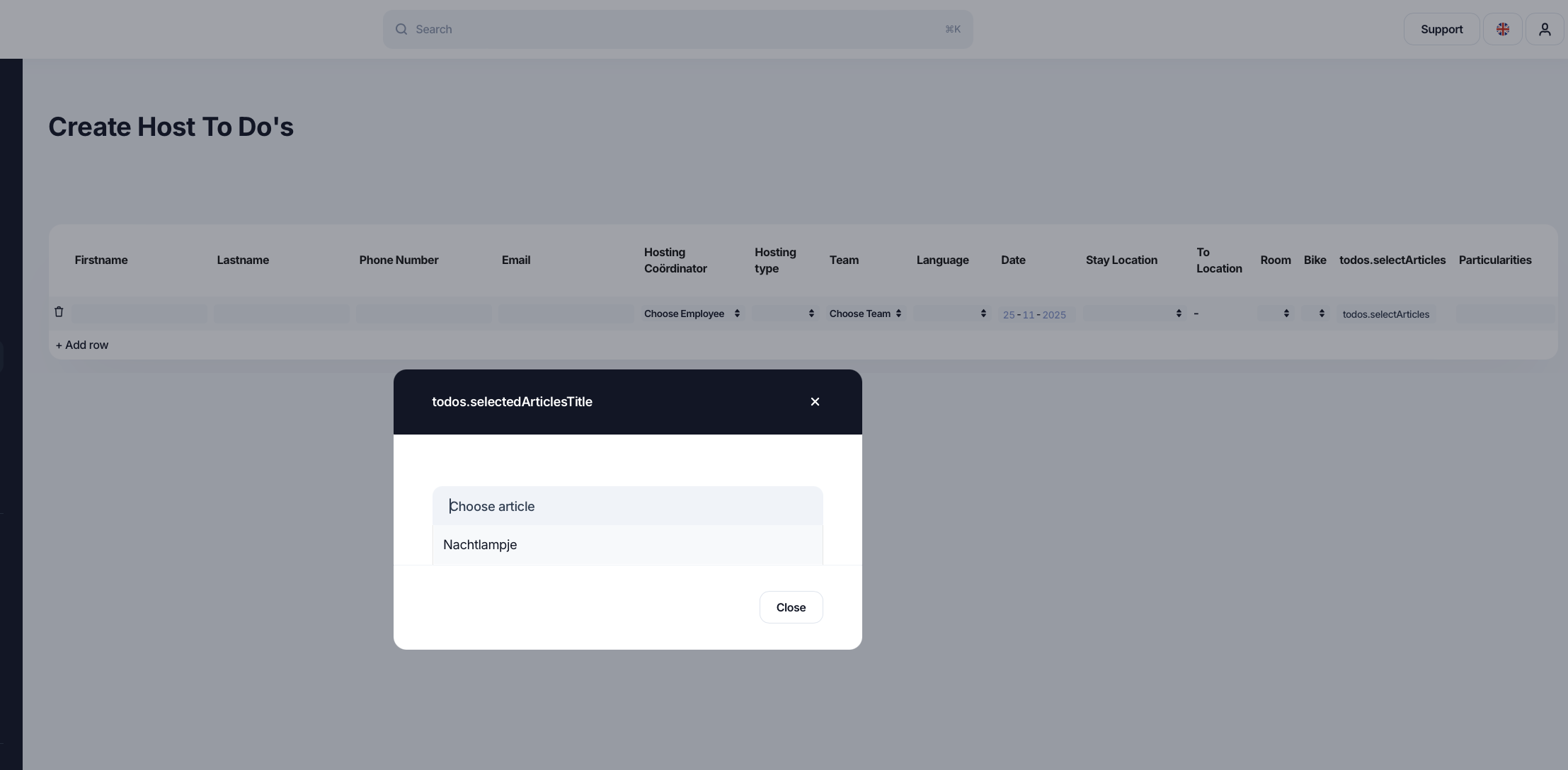1568x770 pixels.
Task: Click the todos.selectArticles cell button
Action: tap(1385, 314)
